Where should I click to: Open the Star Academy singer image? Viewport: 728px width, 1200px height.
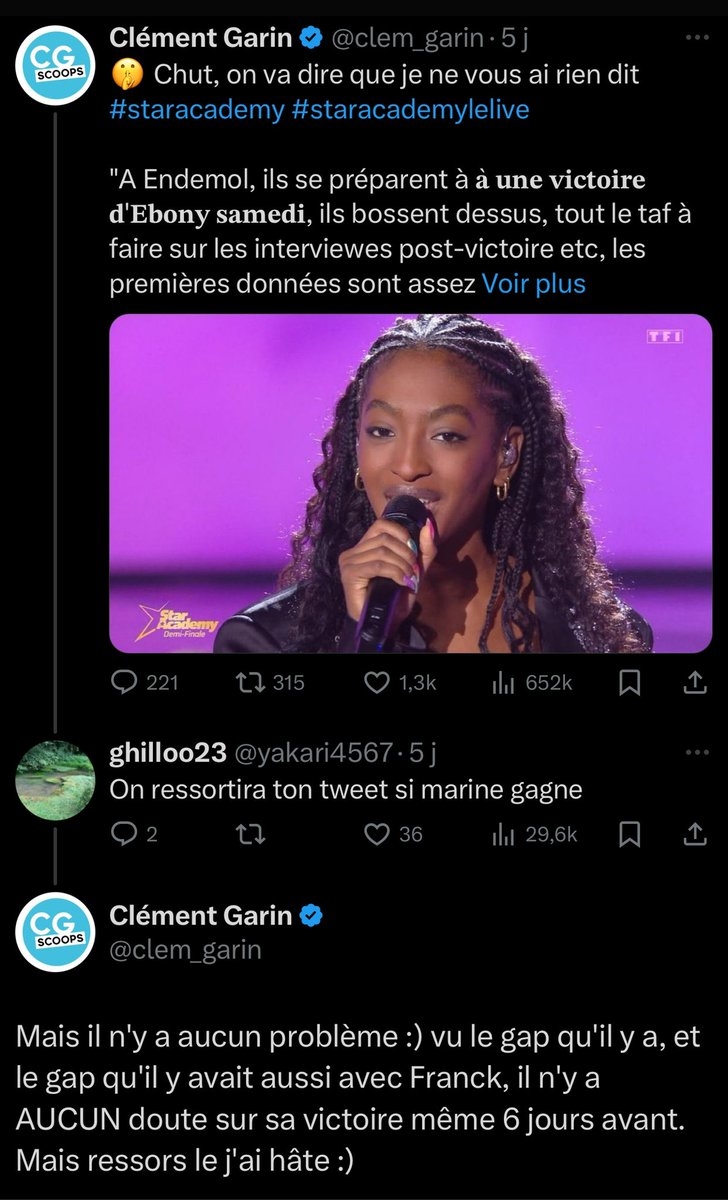click(410, 484)
